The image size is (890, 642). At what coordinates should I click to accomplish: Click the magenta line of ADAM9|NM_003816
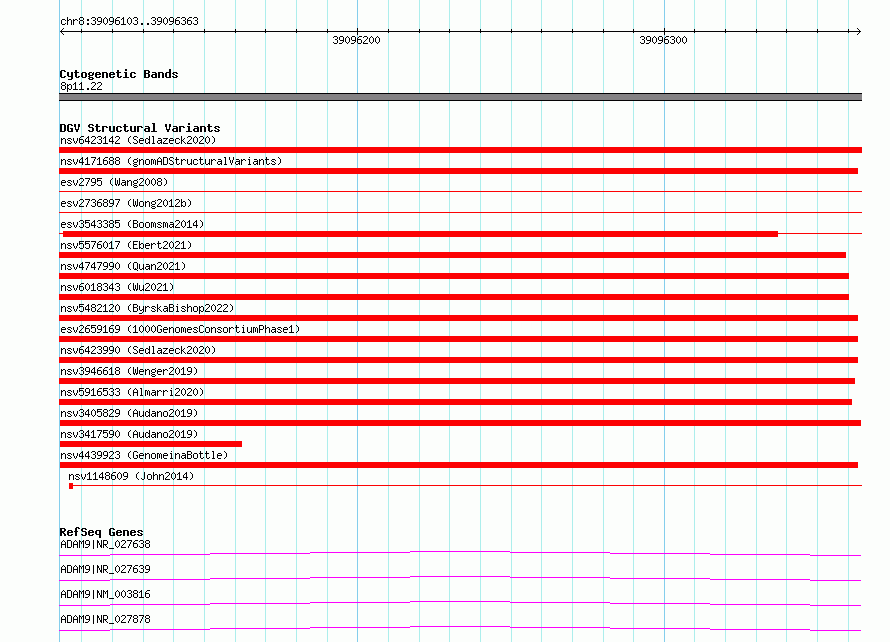[x=460, y=602]
